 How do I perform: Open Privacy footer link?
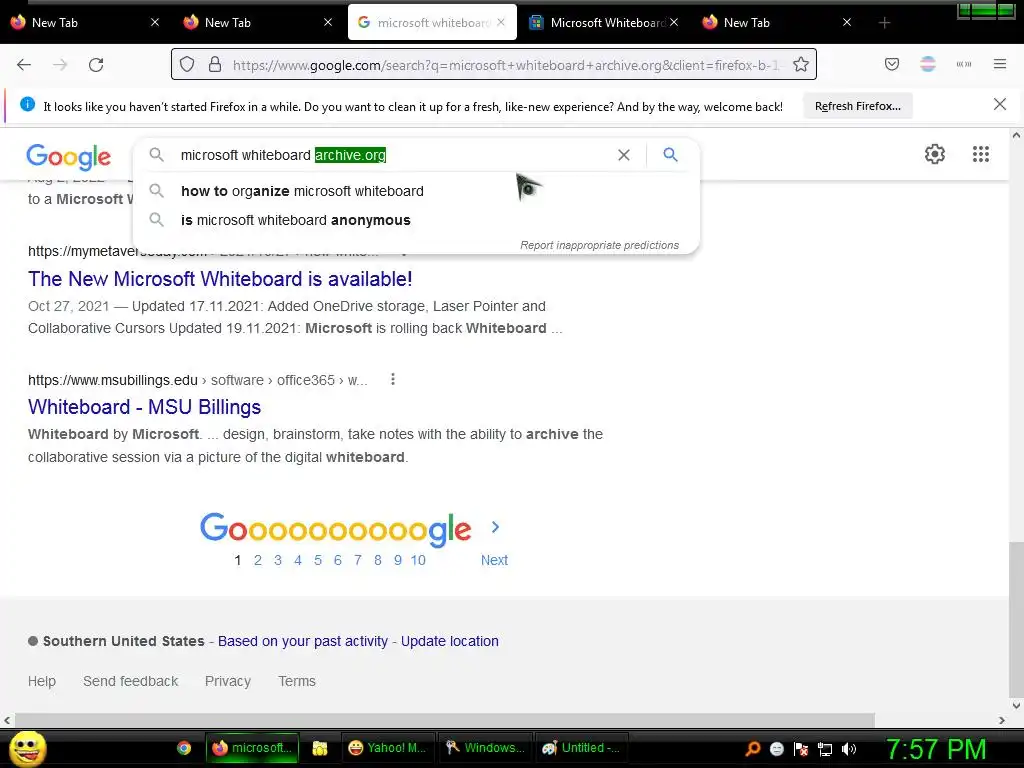click(x=228, y=681)
